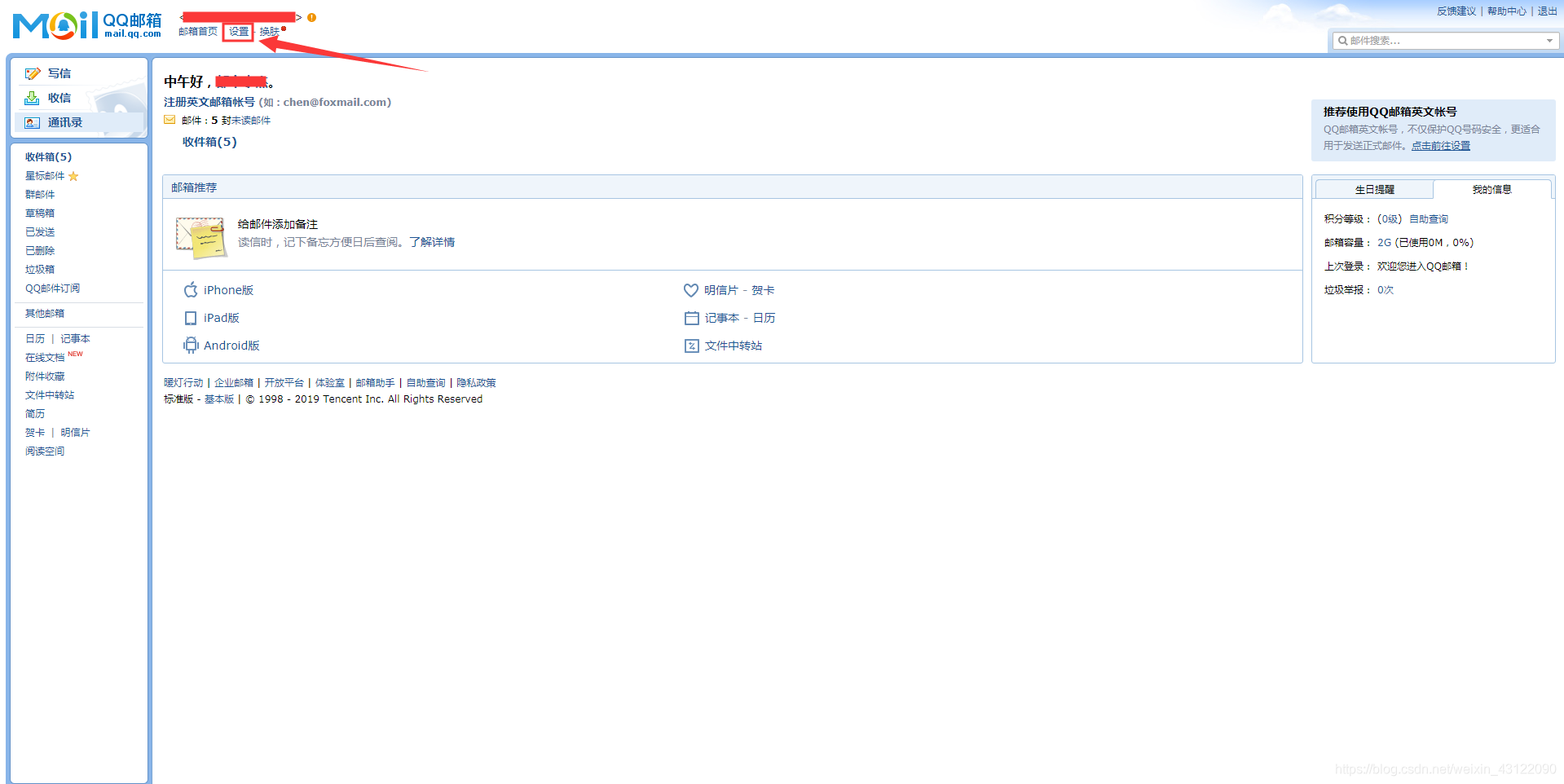The width and height of the screenshot is (1564, 784).
Task: Click 0次 spam report count
Action: pyautogui.click(x=1386, y=290)
